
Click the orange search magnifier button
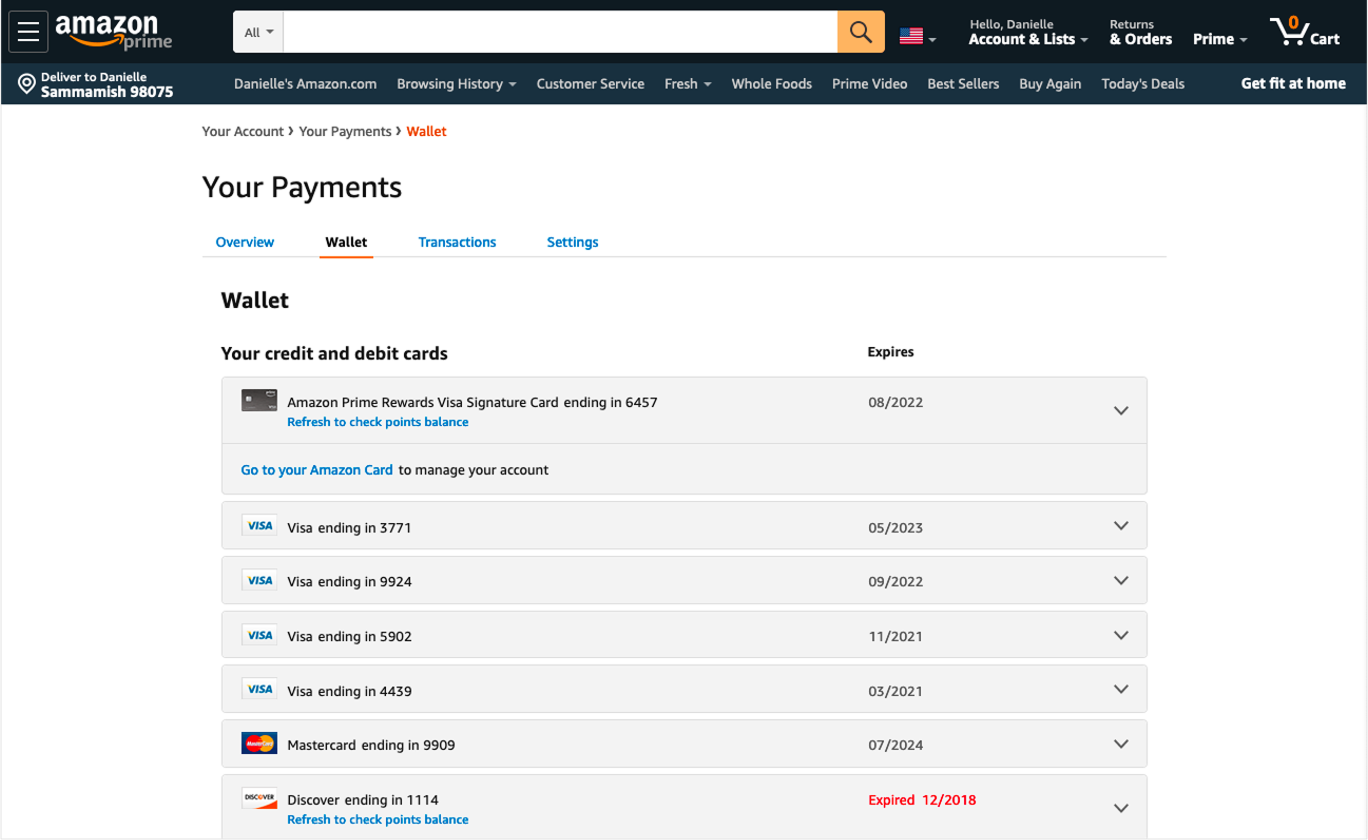(860, 32)
